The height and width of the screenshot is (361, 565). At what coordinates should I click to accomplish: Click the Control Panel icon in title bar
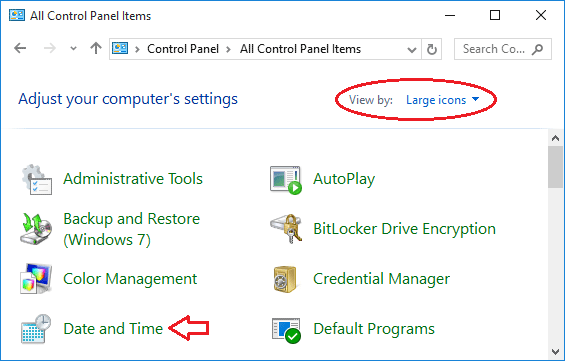[x=17, y=15]
